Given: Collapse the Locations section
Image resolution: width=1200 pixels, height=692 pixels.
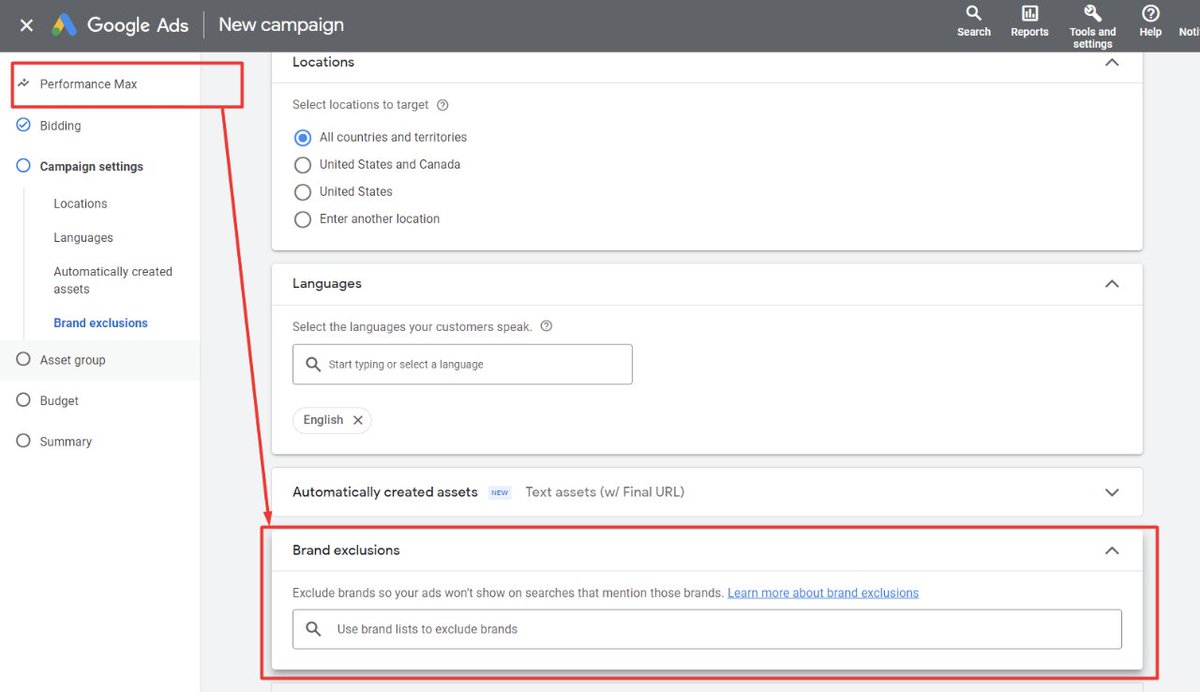Looking at the screenshot, I should [1112, 61].
